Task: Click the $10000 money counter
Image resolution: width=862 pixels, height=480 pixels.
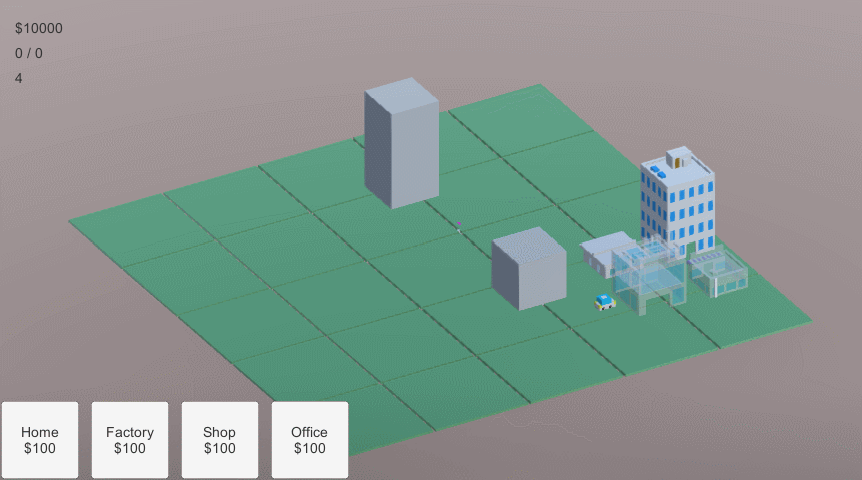Action: (38, 28)
